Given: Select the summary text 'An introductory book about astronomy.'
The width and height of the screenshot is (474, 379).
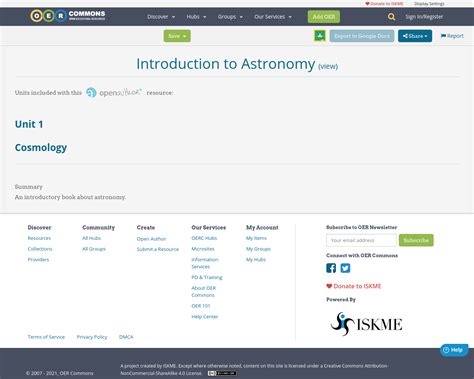Looking at the screenshot, I should coord(70,197).
